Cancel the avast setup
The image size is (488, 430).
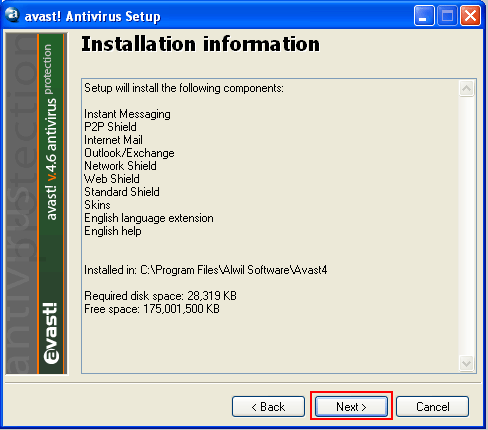pyautogui.click(x=432, y=406)
